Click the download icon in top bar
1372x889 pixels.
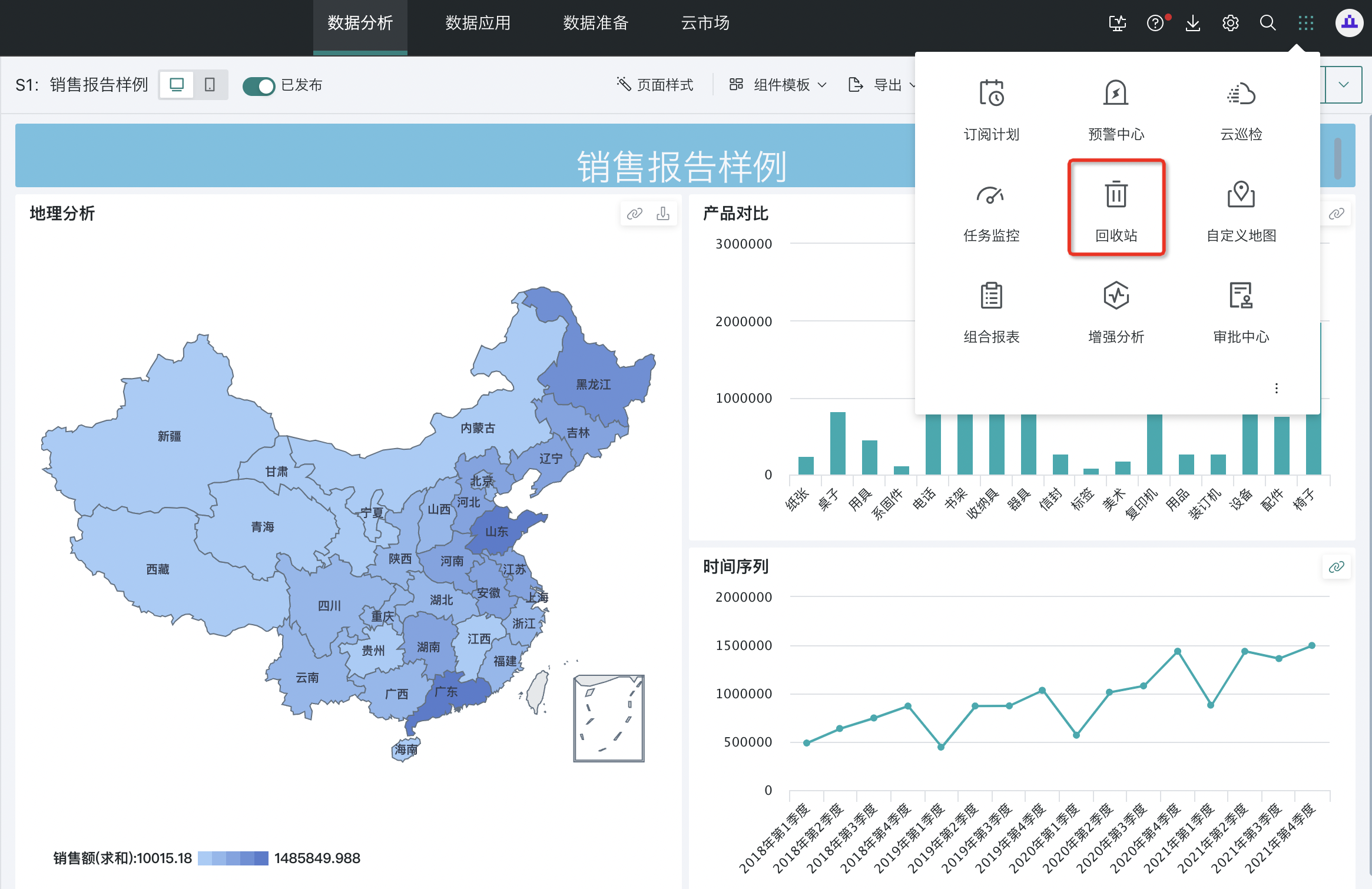[x=1192, y=23]
